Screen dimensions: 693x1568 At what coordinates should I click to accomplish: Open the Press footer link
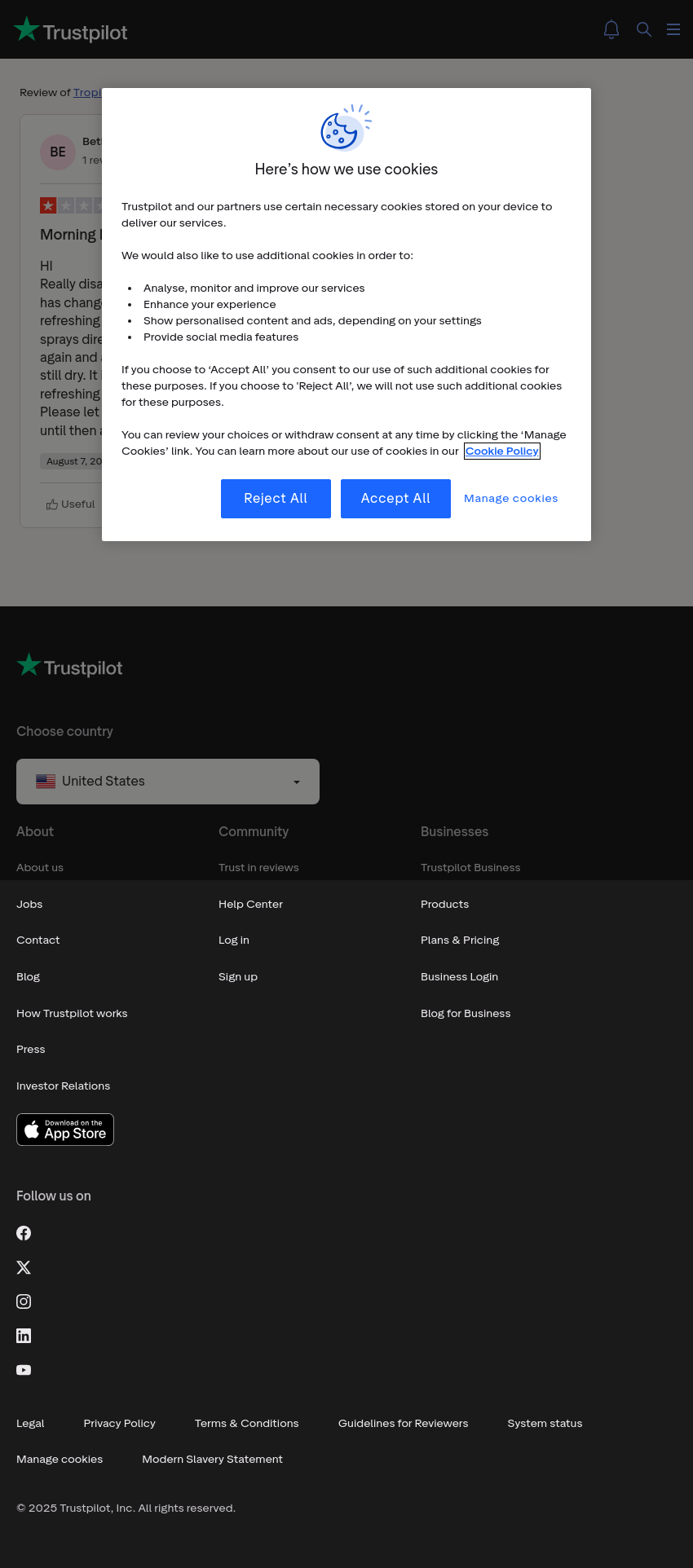(x=31, y=1050)
